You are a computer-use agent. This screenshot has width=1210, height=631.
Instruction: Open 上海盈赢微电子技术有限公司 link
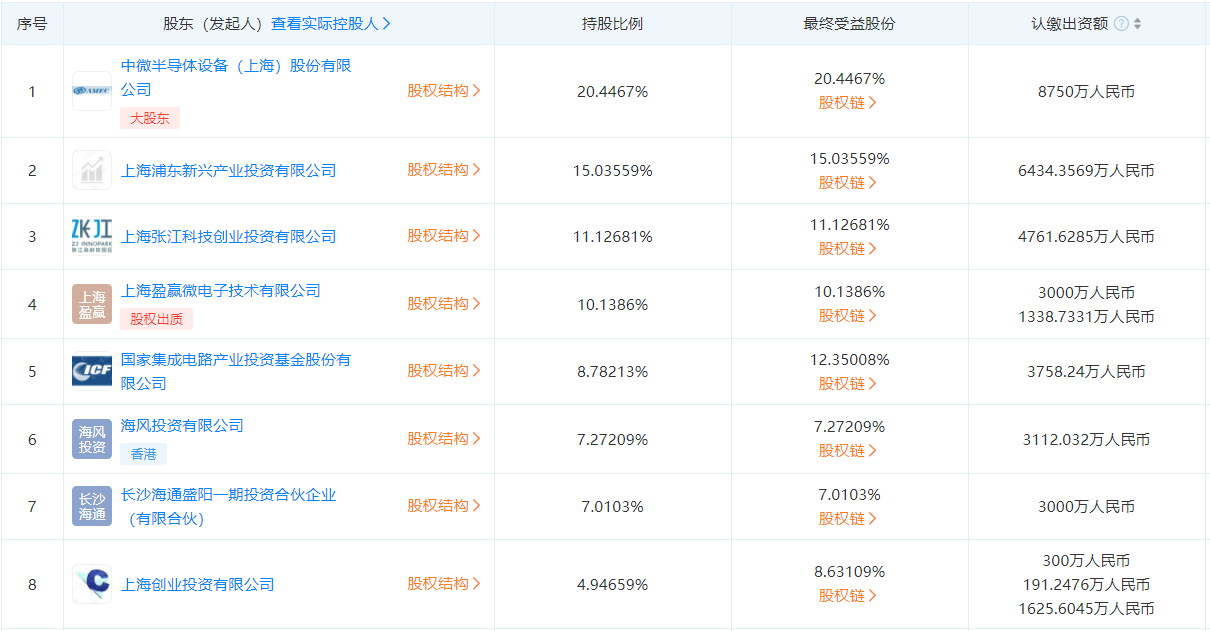point(221,291)
